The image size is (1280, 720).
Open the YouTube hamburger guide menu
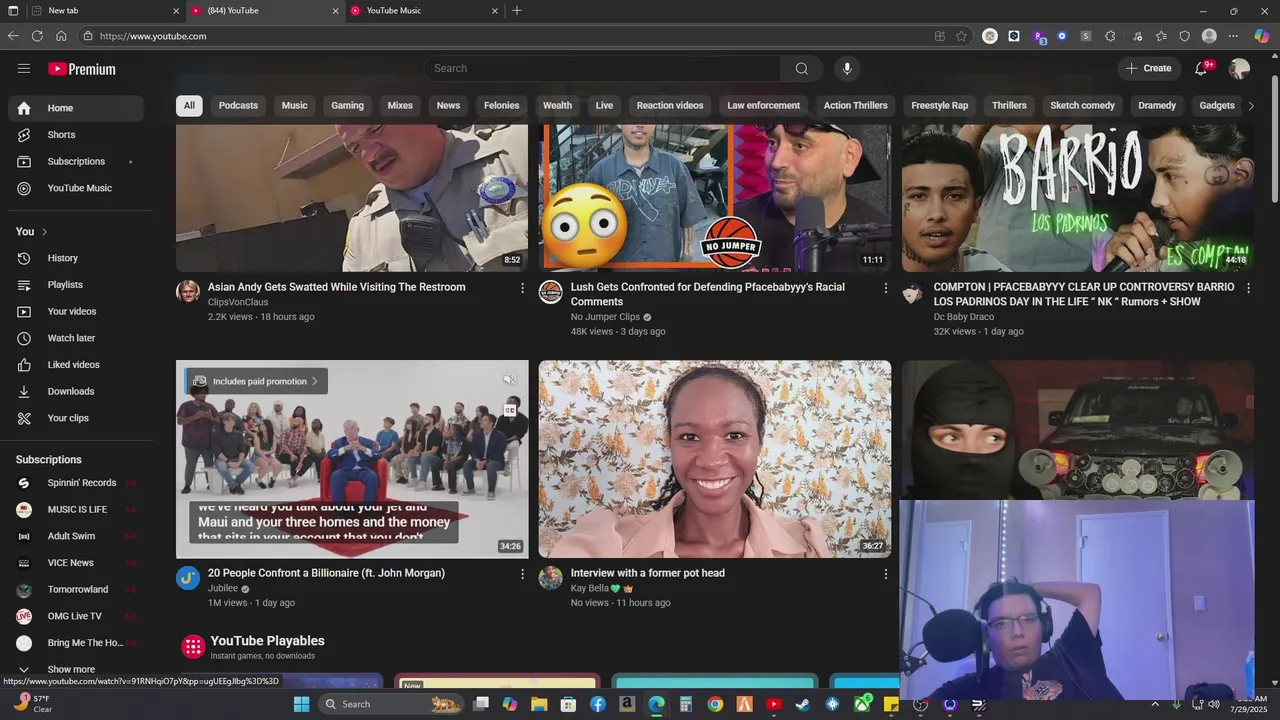tap(24, 69)
